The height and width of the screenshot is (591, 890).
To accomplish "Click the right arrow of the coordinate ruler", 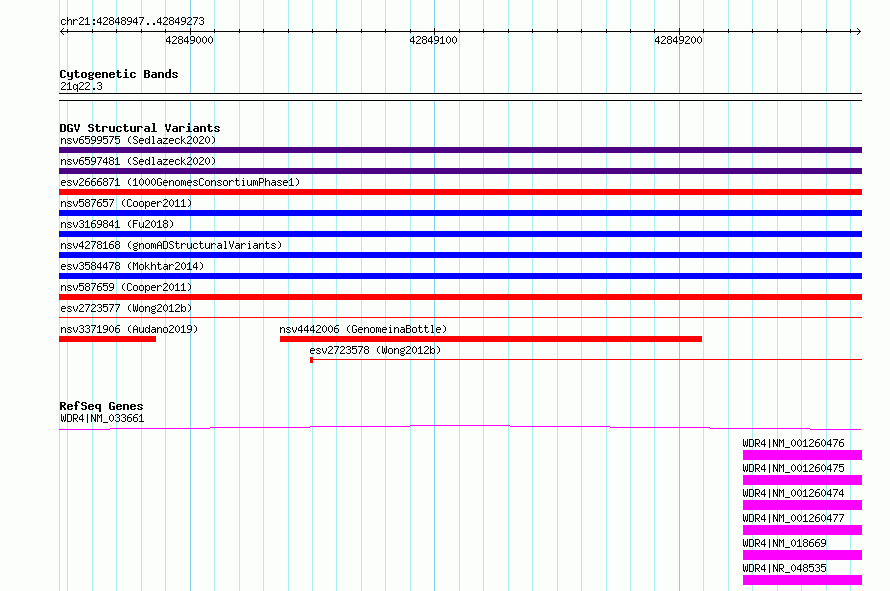I will coord(858,31).
